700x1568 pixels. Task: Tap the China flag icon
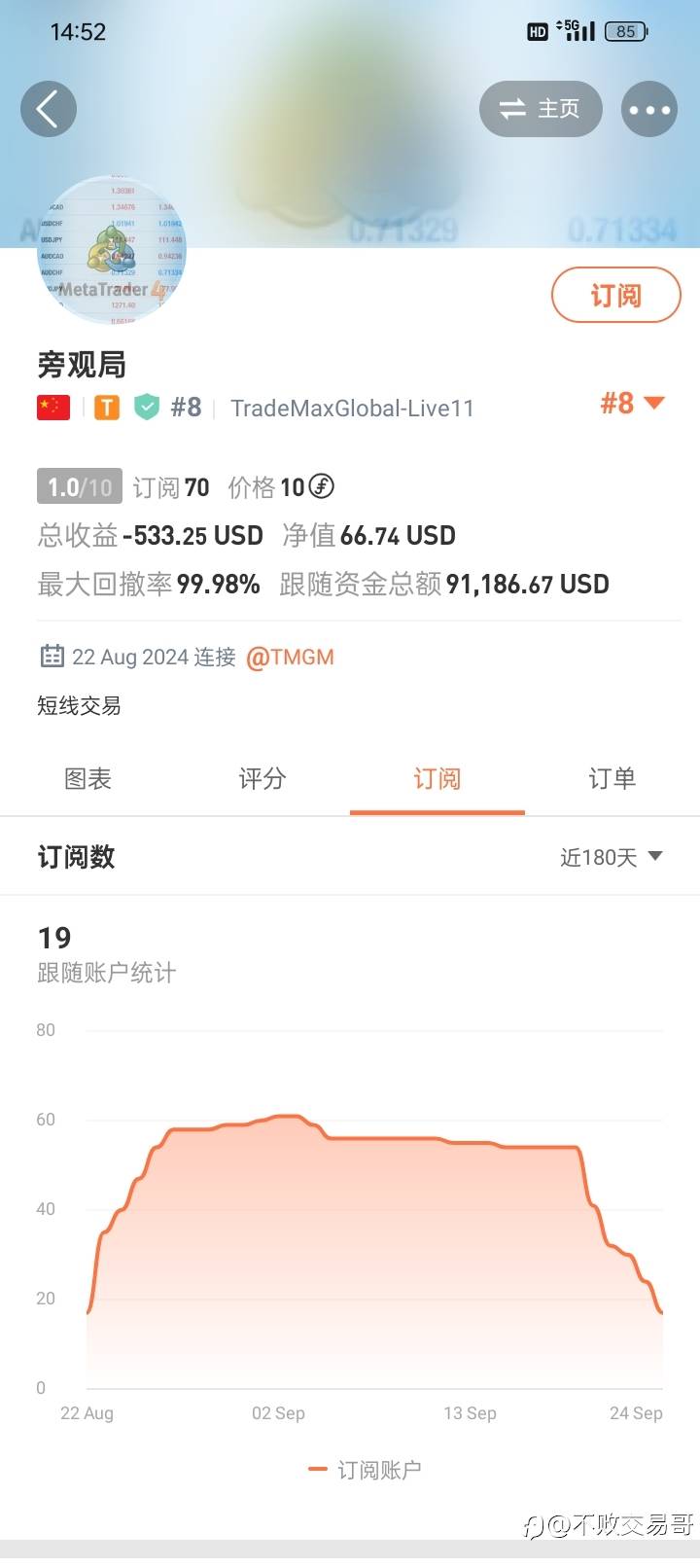pyautogui.click(x=53, y=408)
